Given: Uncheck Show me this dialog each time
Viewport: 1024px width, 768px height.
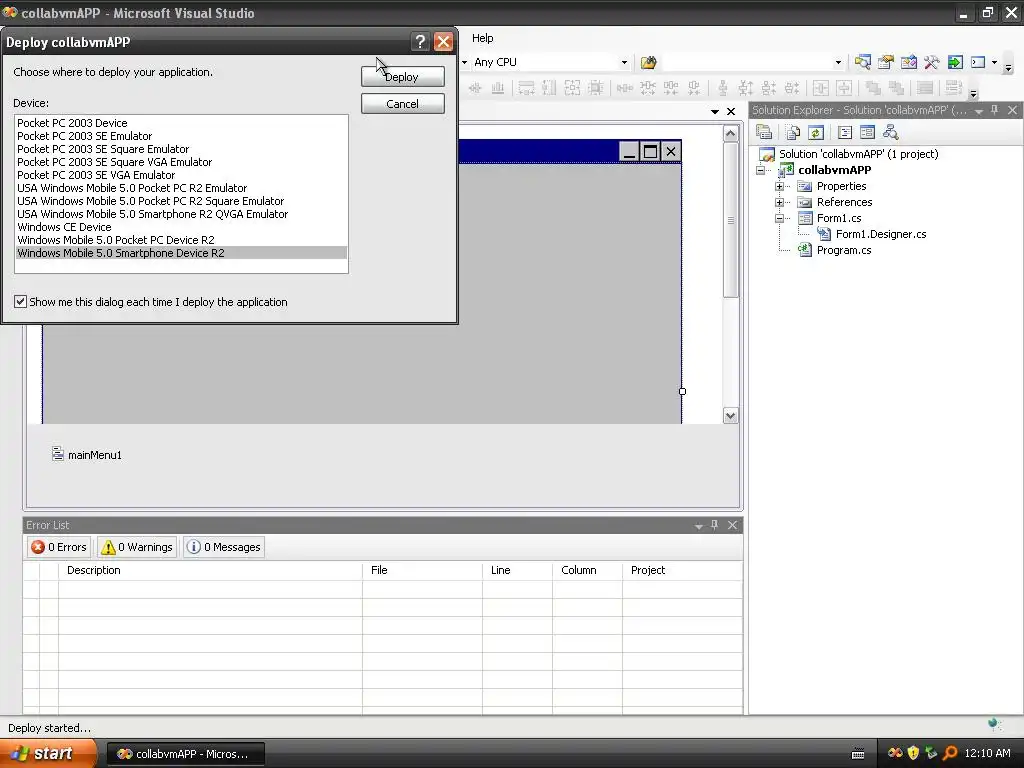Looking at the screenshot, I should tap(20, 301).
